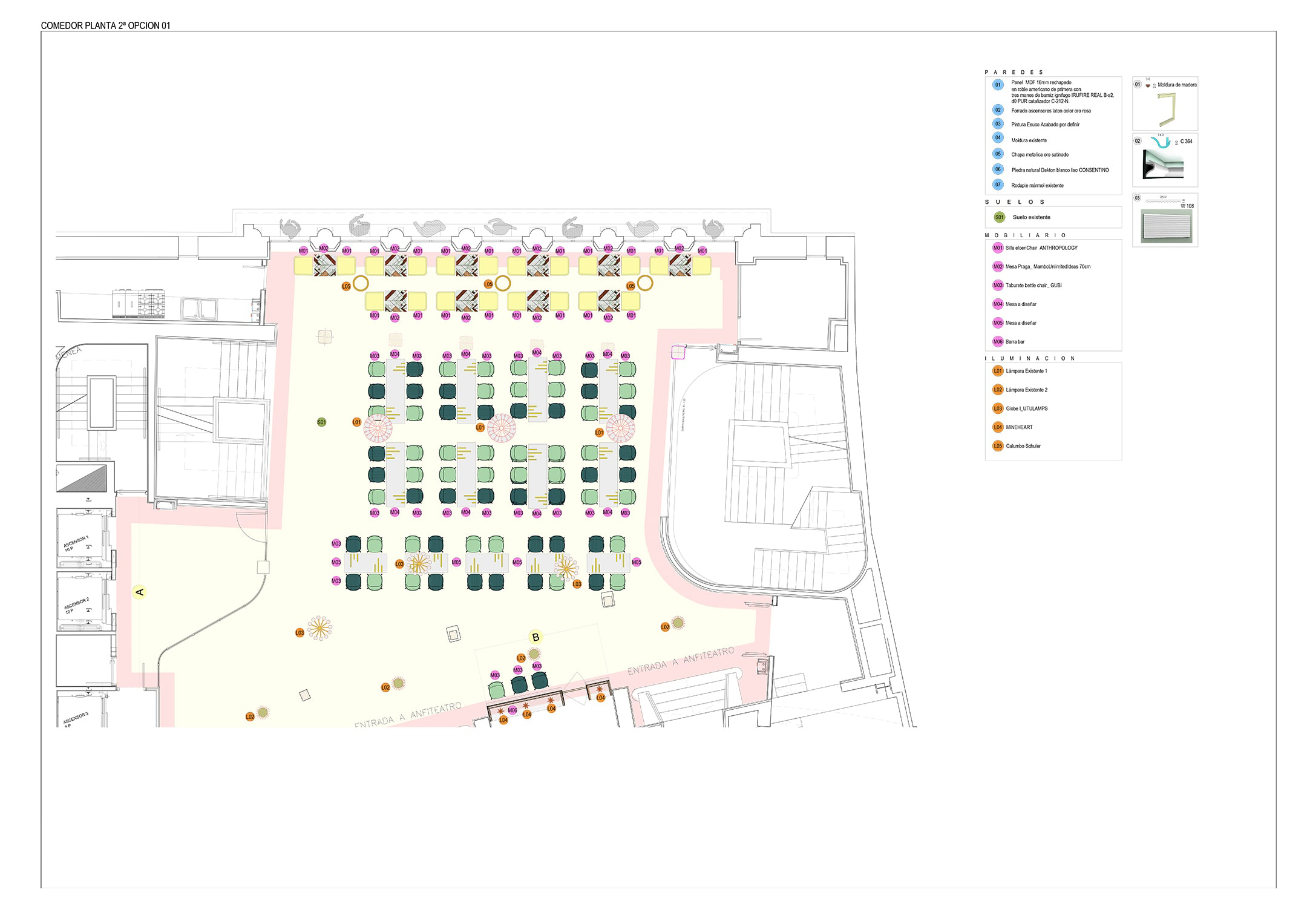This screenshot has height=924, width=1307.
Task: Click the ILUMINACION legend section heading
Action: (x=1029, y=358)
